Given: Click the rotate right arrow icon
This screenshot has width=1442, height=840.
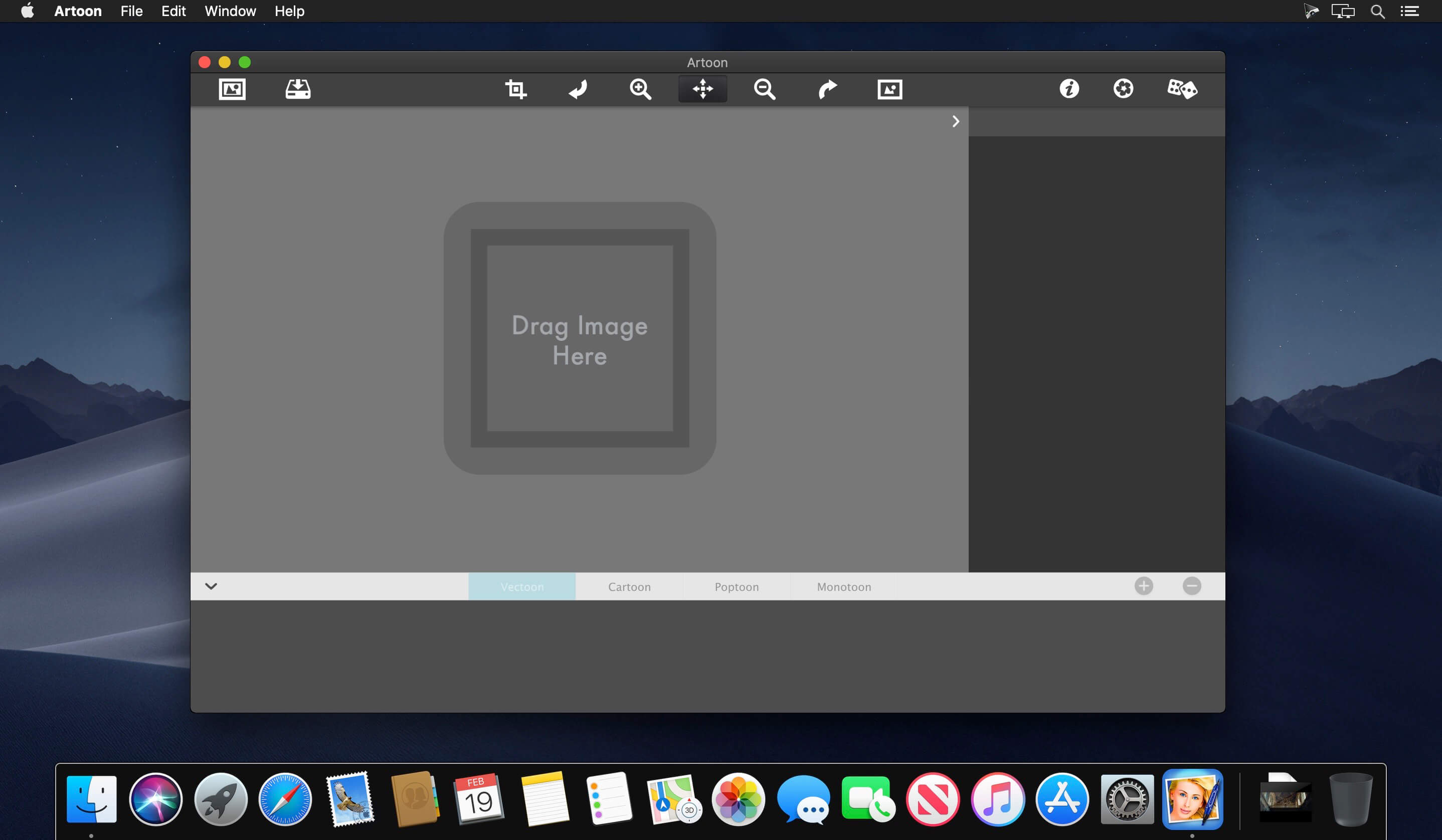Looking at the screenshot, I should click(827, 89).
